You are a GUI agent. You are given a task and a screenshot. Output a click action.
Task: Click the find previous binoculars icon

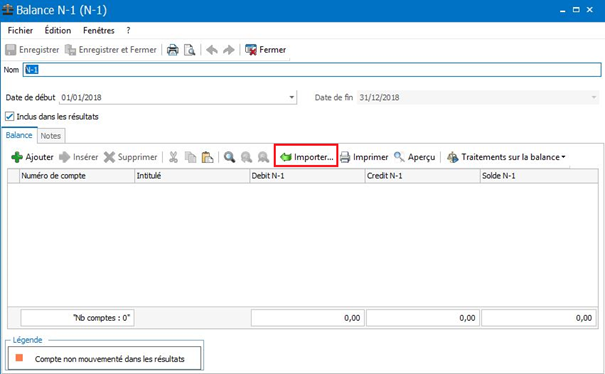(246, 157)
